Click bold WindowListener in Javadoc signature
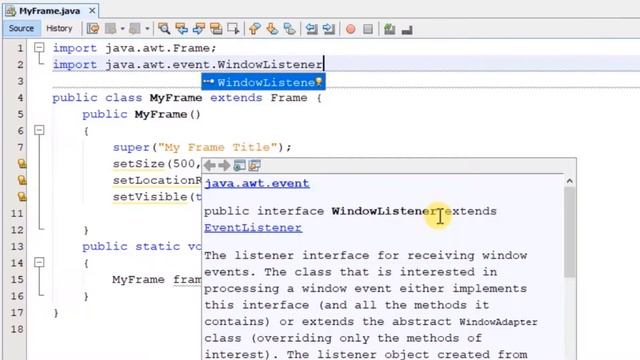This screenshot has height=360, width=640. pos(384,211)
